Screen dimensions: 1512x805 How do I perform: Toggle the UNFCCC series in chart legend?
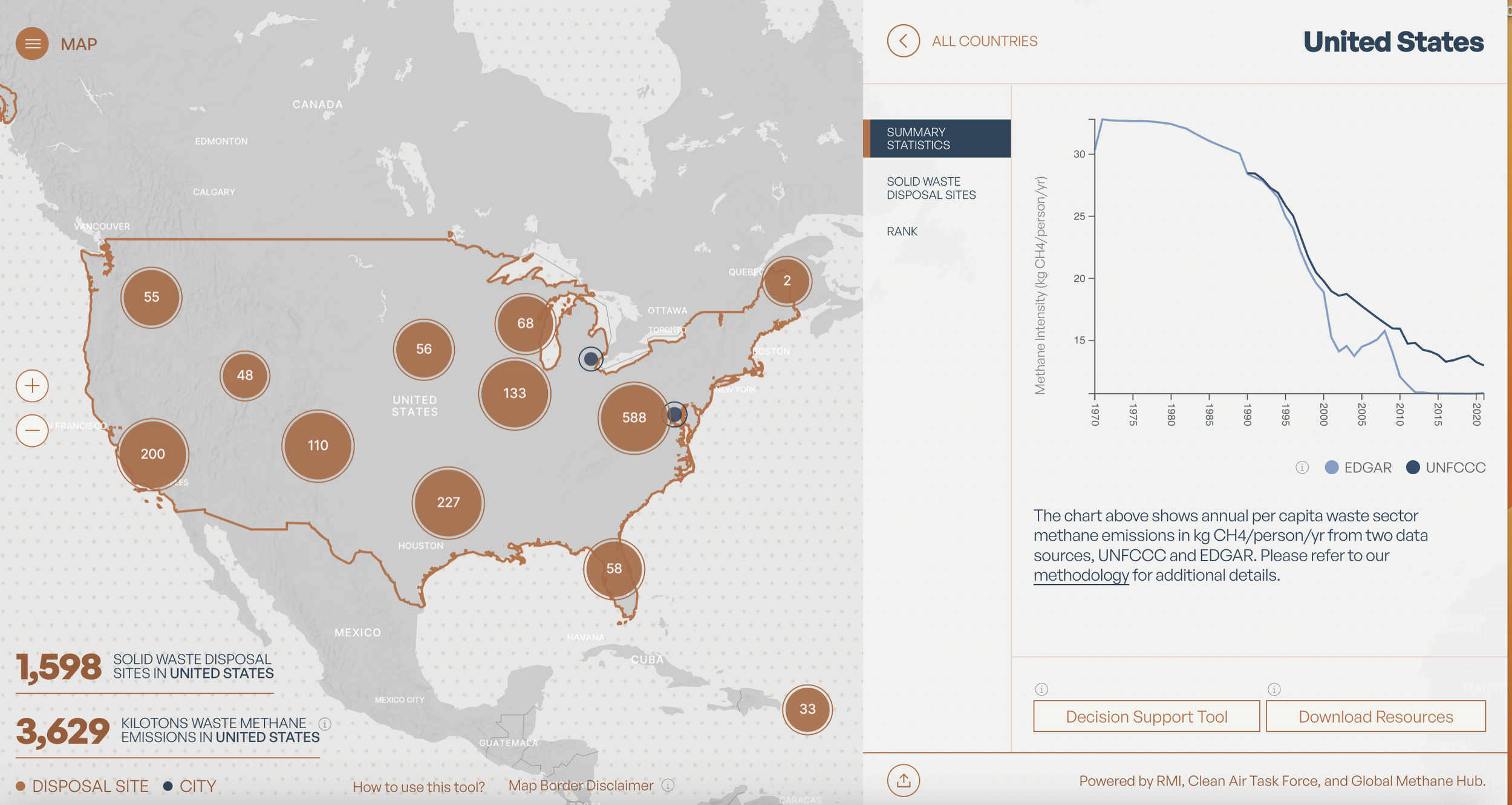click(x=1445, y=468)
